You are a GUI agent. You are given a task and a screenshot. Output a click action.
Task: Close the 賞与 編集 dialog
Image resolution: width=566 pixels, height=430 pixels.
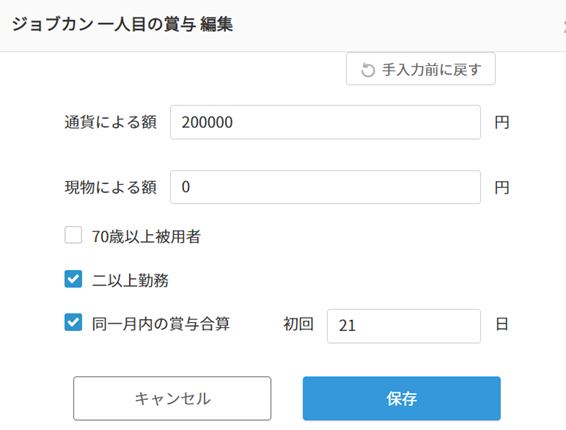pos(564,25)
